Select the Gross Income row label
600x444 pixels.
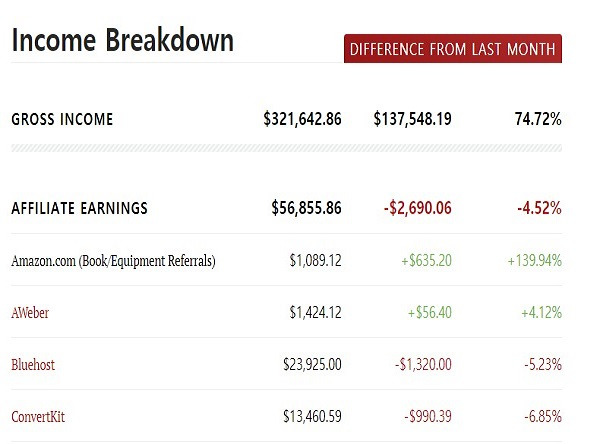[x=62, y=119]
